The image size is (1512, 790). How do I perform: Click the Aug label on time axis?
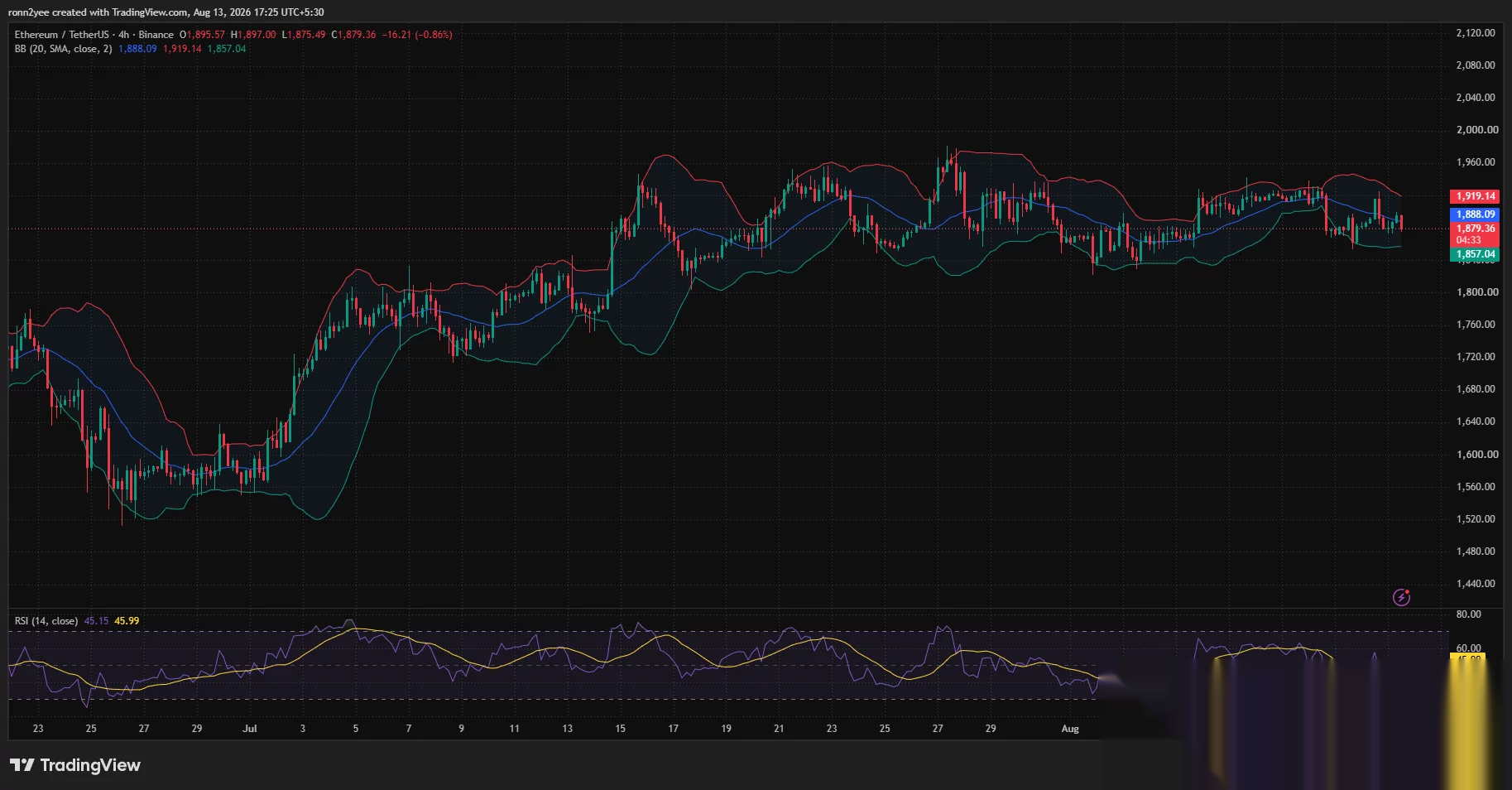click(x=1070, y=729)
